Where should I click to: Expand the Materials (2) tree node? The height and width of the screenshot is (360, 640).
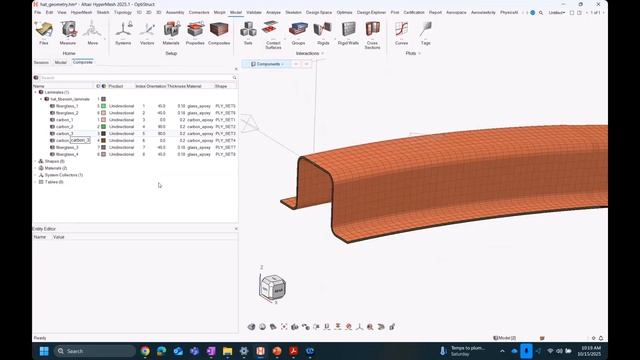point(36,168)
